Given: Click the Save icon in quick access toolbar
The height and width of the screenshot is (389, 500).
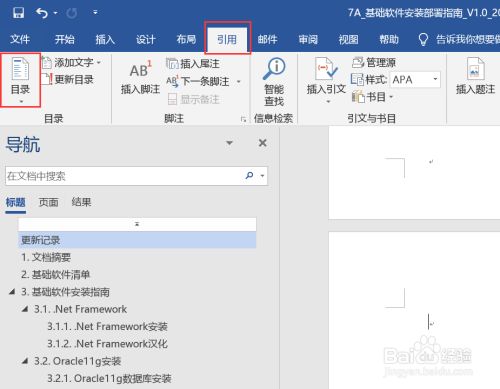Looking at the screenshot, I should click(x=18, y=13).
